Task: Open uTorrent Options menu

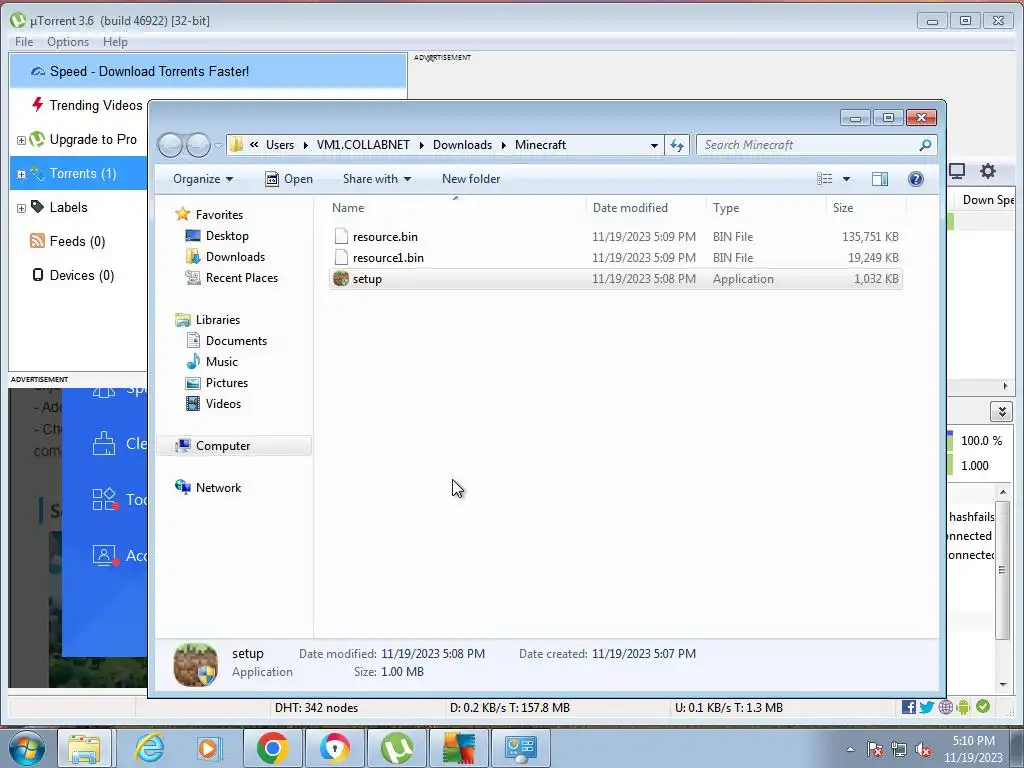Action: 68,42
